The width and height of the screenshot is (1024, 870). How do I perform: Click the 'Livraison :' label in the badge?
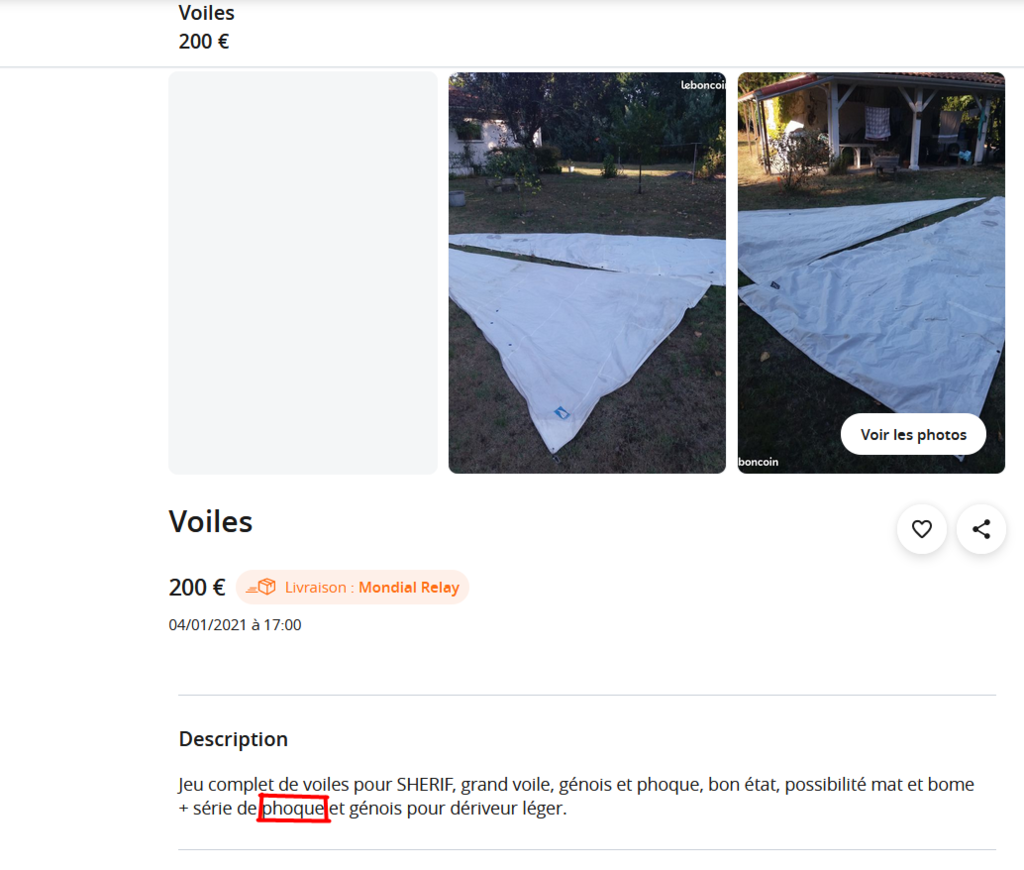(x=319, y=587)
